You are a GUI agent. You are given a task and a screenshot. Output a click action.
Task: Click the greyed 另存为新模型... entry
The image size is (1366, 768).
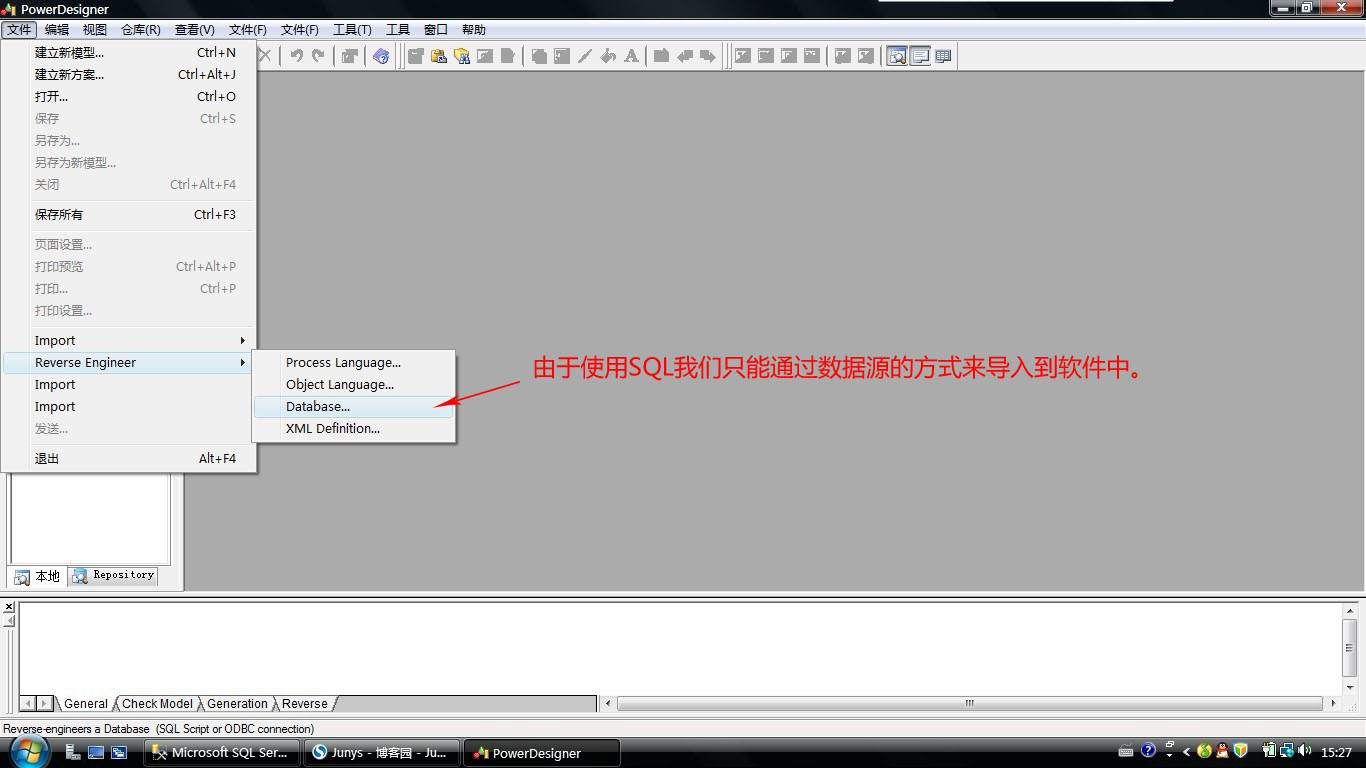click(127, 162)
